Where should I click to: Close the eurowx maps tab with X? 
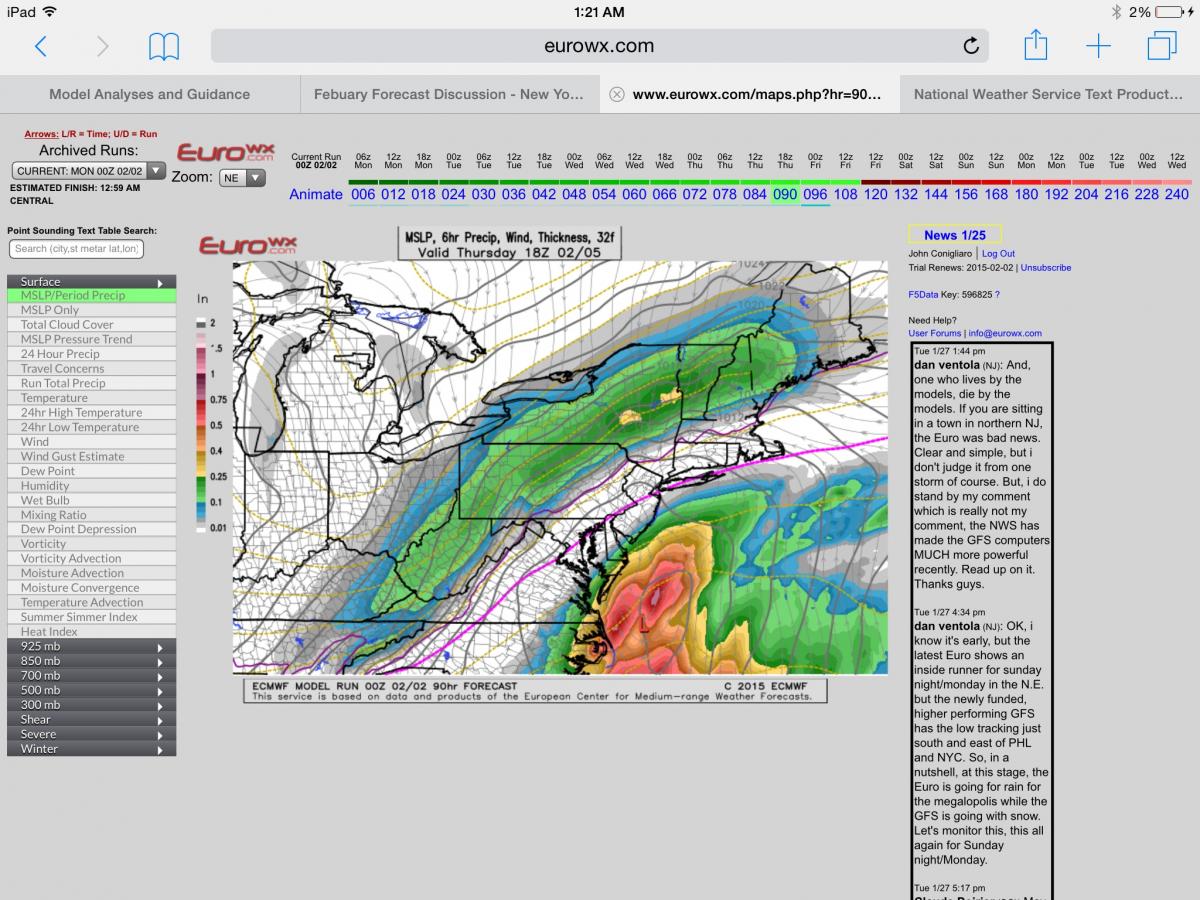coord(617,94)
